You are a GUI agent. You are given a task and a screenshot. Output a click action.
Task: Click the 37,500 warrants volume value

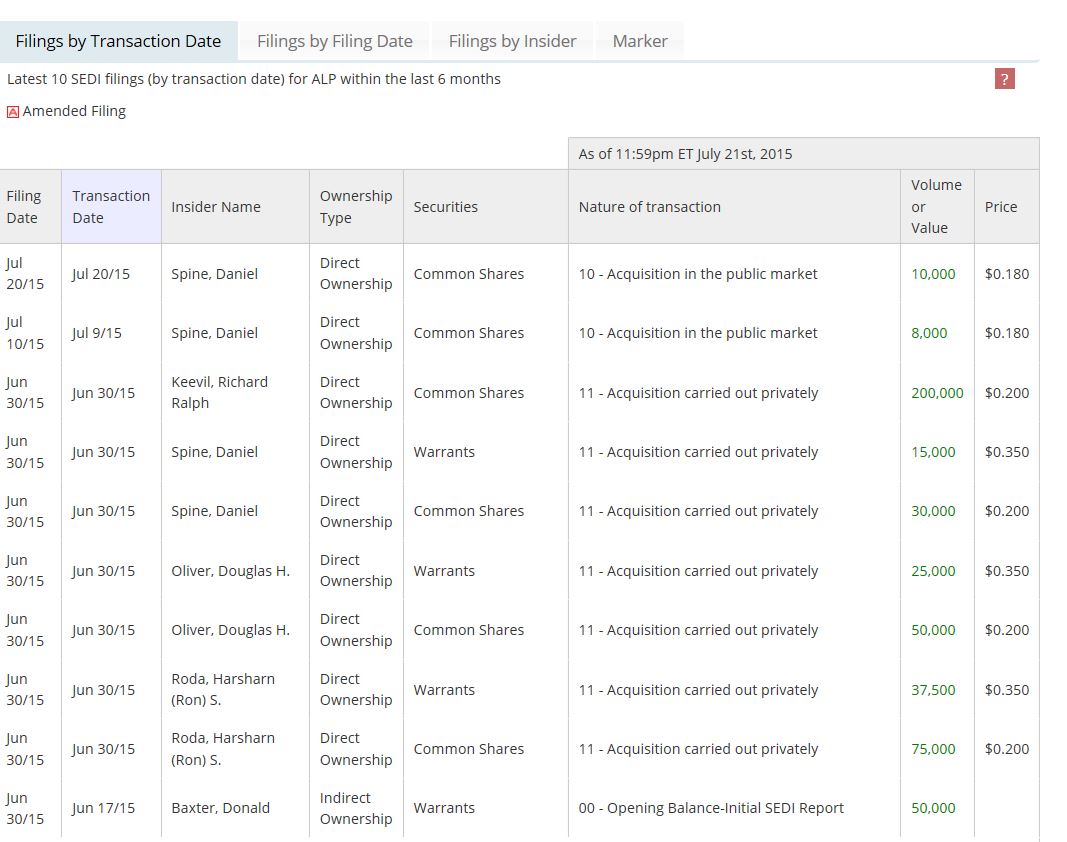click(932, 690)
